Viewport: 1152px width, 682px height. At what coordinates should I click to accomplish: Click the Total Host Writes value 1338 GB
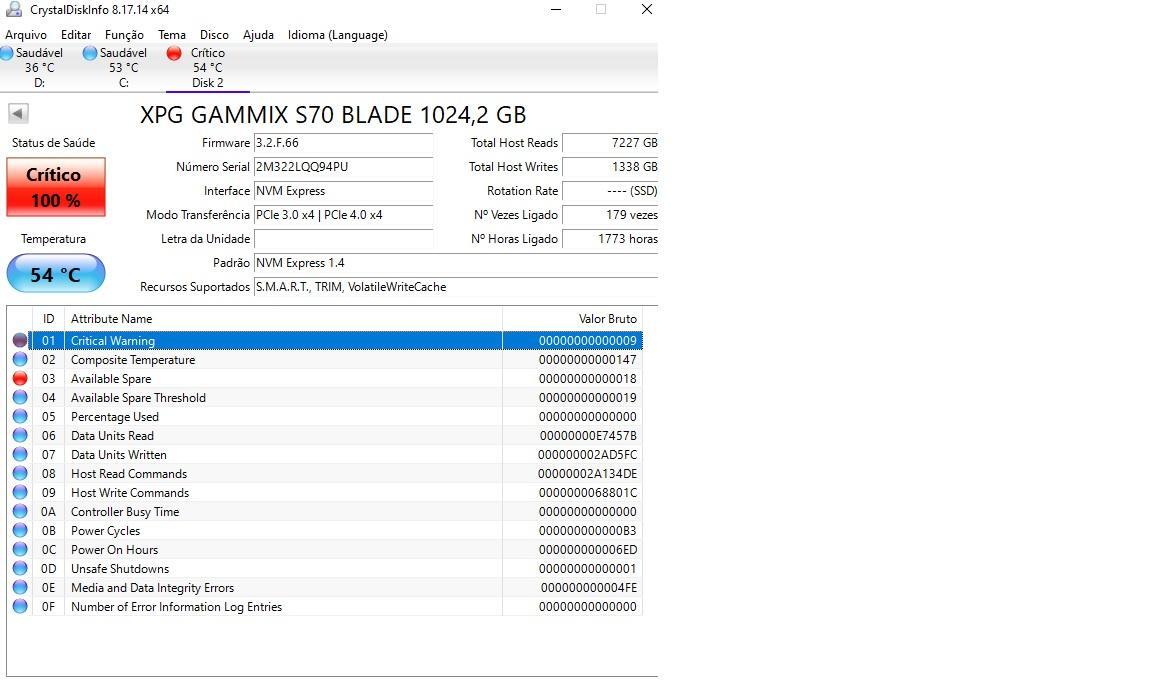coord(610,167)
